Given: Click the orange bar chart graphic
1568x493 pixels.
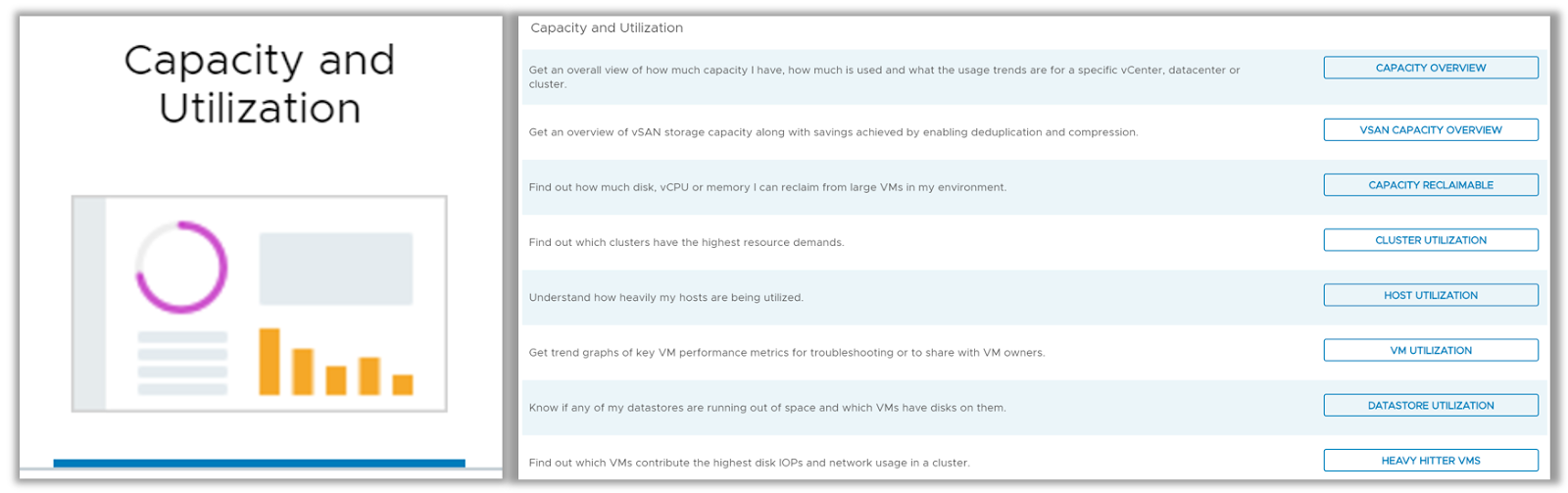Looking at the screenshot, I should tap(335, 363).
